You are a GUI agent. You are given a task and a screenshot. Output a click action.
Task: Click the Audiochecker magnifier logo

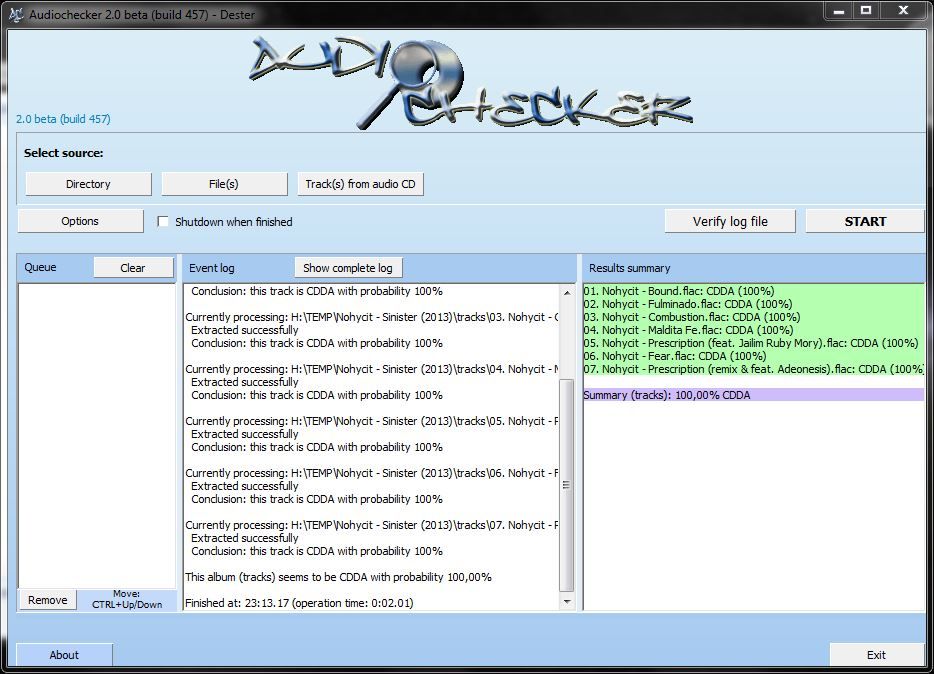click(x=471, y=82)
